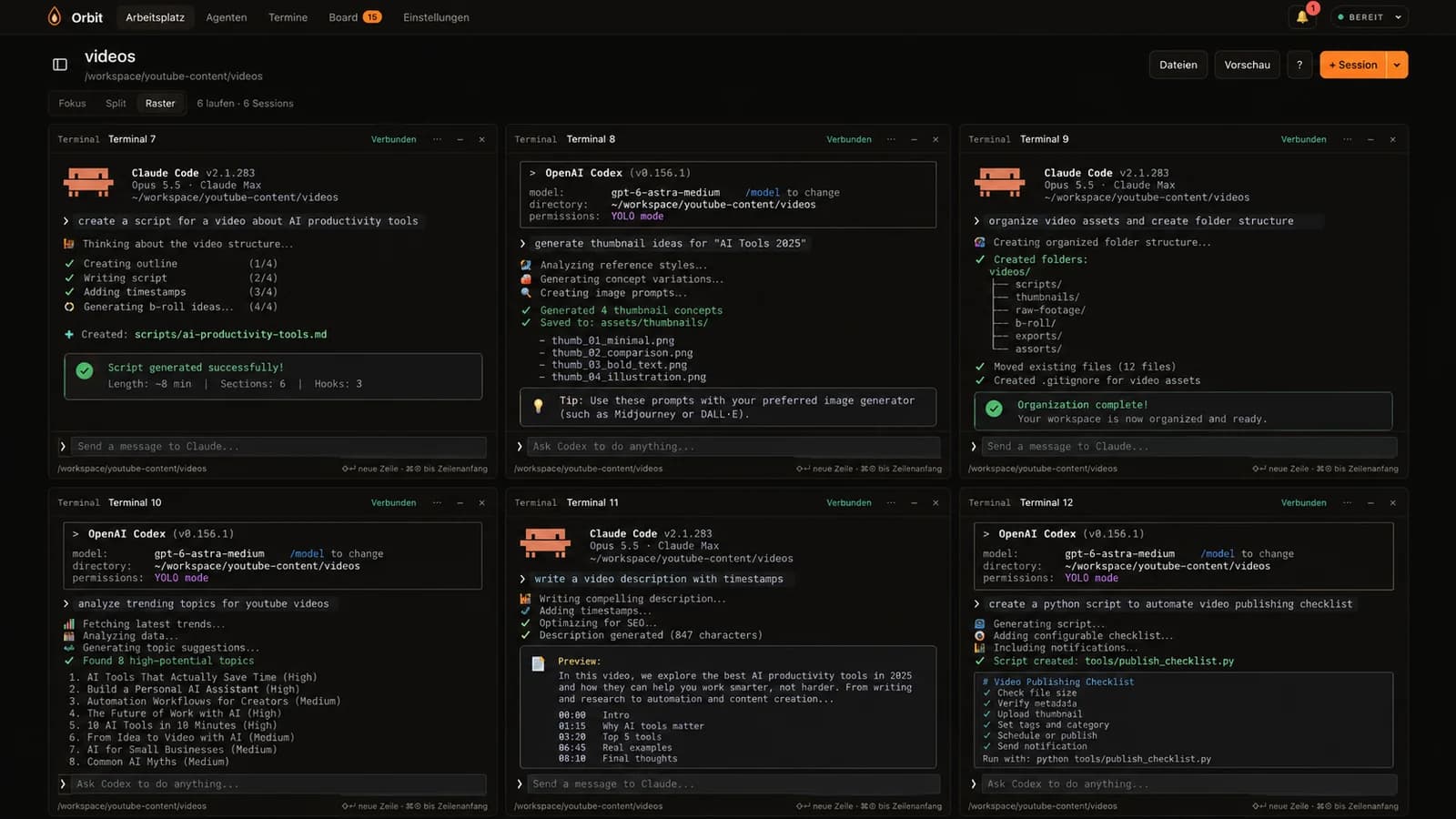This screenshot has height=819, width=1456.
Task: Open the more options menu of Terminal 10
Action: click(437, 502)
